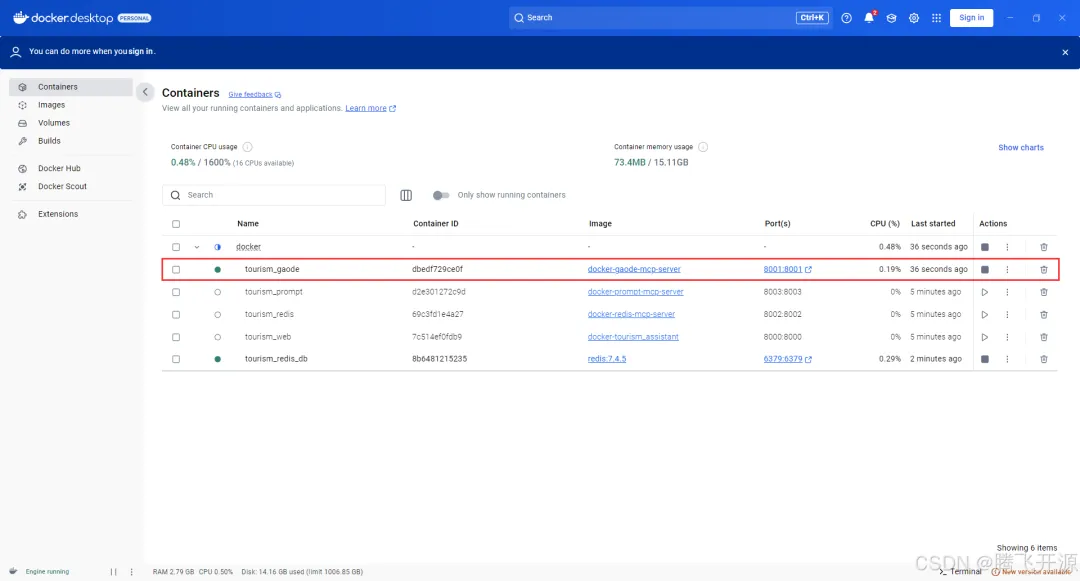The width and height of the screenshot is (1080, 581).
Task: Open more actions for tourism_prompt
Action: 1007,292
